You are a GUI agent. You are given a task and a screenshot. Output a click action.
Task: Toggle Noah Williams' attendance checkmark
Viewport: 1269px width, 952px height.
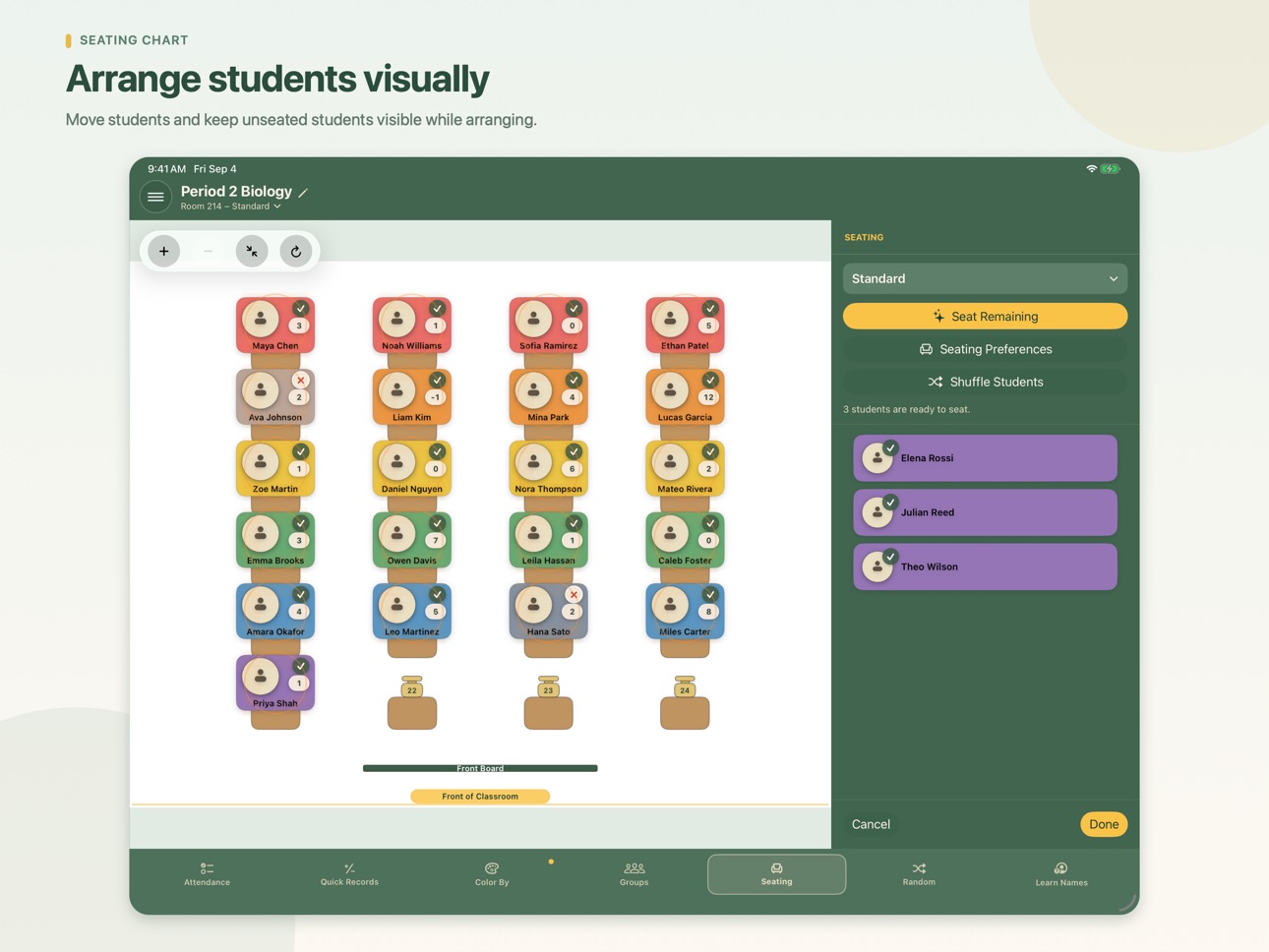tap(438, 309)
